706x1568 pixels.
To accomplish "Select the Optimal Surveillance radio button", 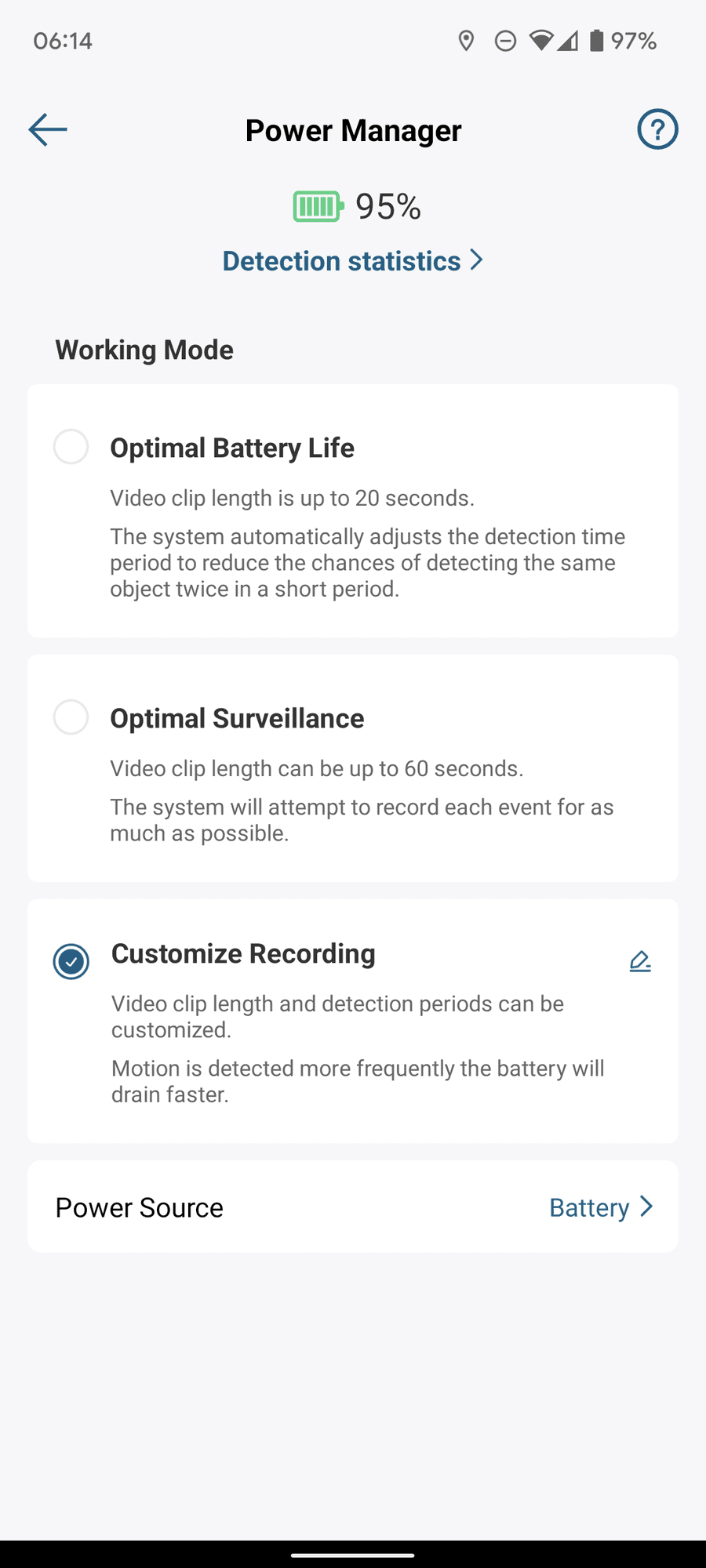I will pos(71,717).
